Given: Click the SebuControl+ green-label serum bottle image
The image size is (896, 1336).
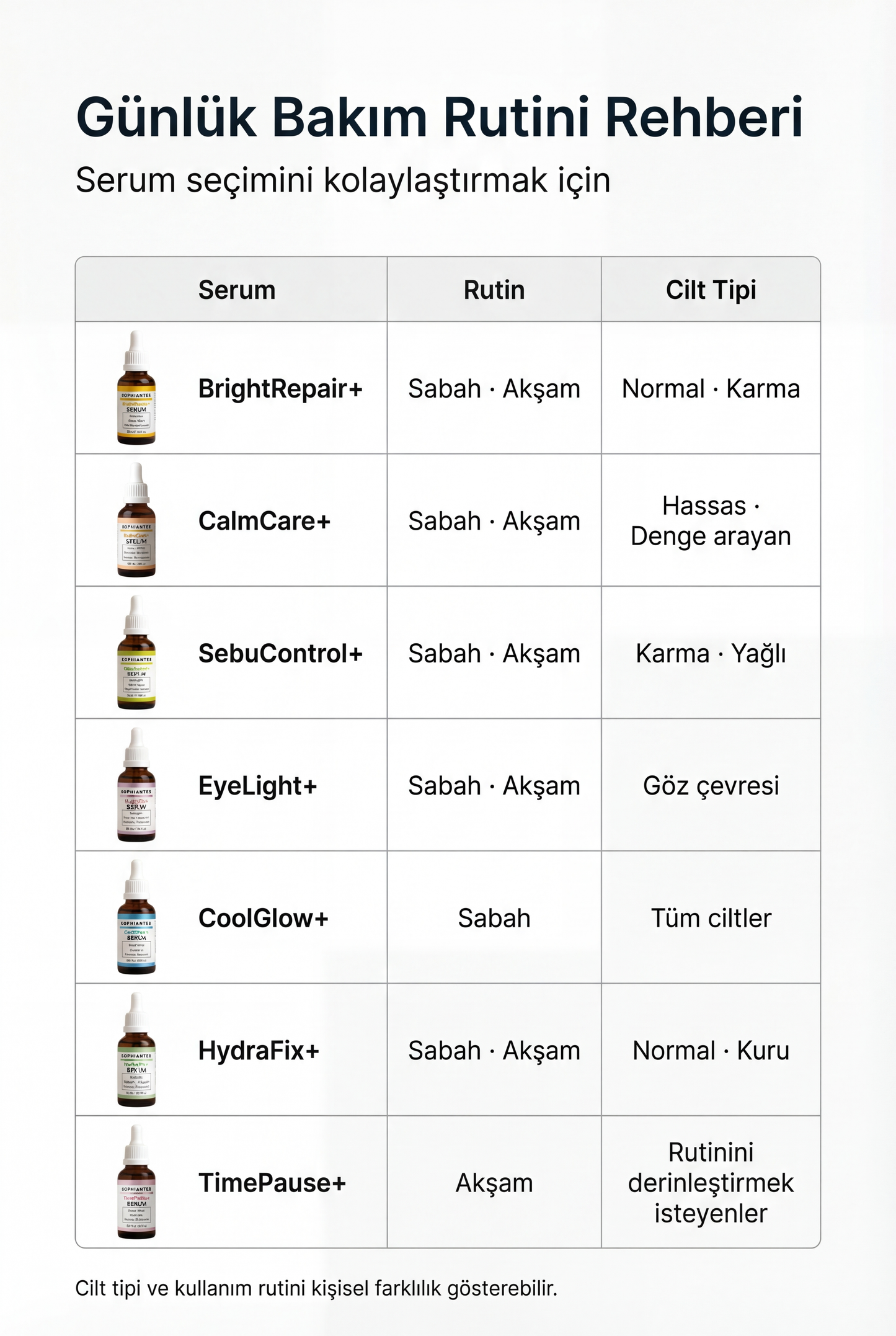Looking at the screenshot, I should [x=136, y=653].
